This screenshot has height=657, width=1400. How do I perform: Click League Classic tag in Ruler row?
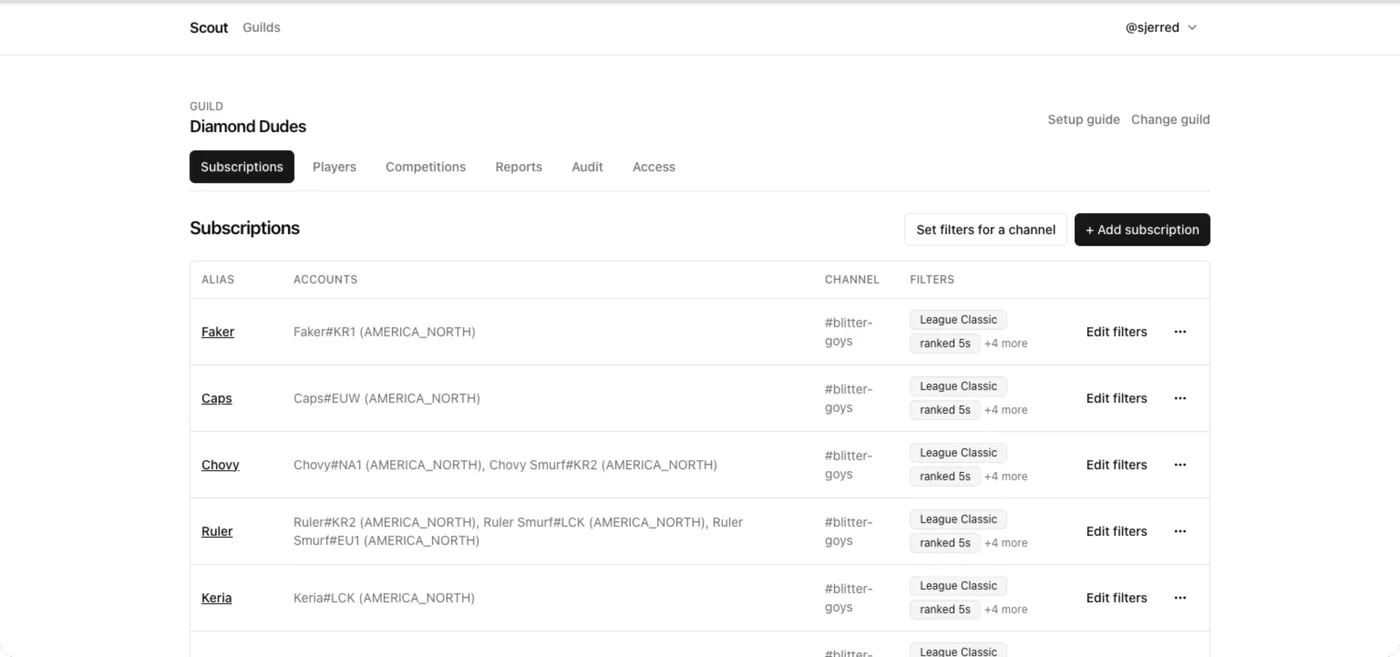click(x=958, y=519)
